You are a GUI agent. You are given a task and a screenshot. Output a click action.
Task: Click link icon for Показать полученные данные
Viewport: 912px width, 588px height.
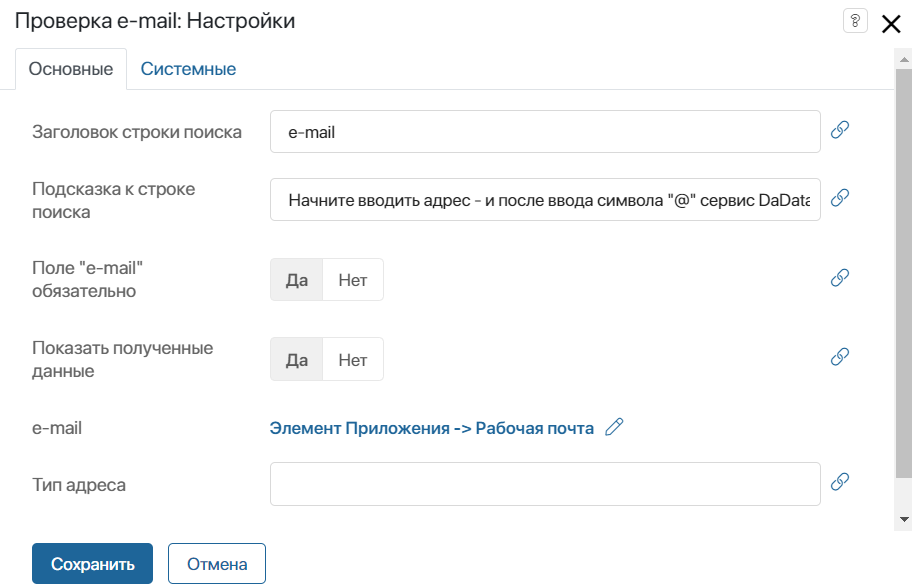click(x=839, y=356)
